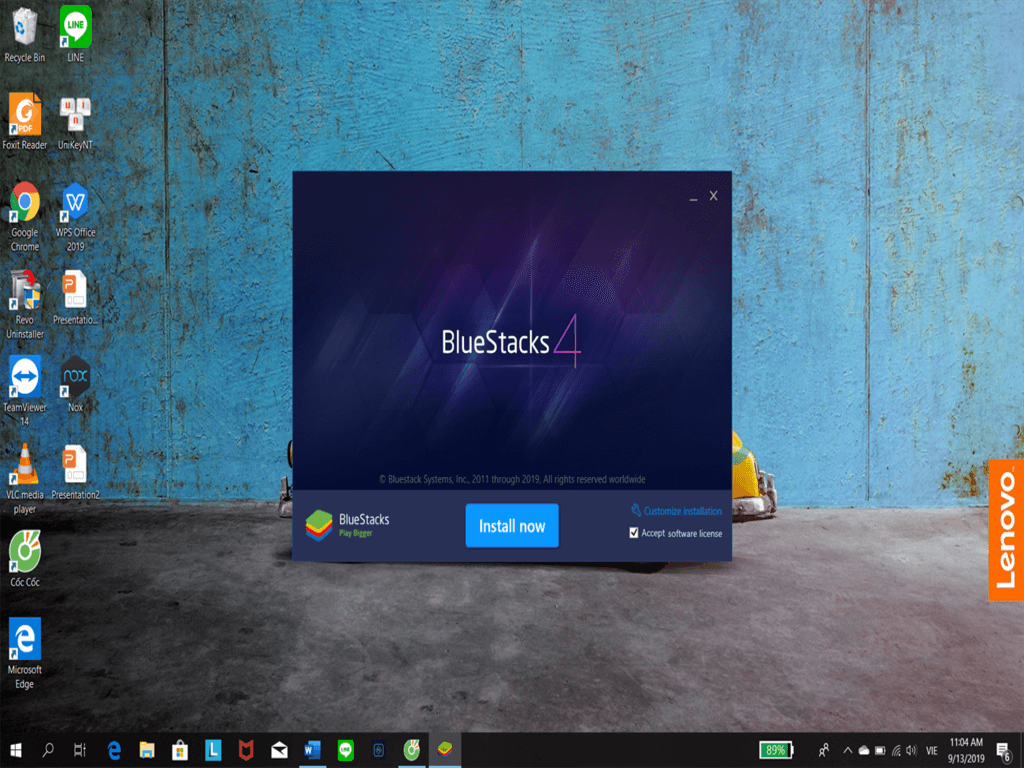1024x768 pixels.
Task: Uncheck Accept software license checkbox
Action: pos(634,533)
